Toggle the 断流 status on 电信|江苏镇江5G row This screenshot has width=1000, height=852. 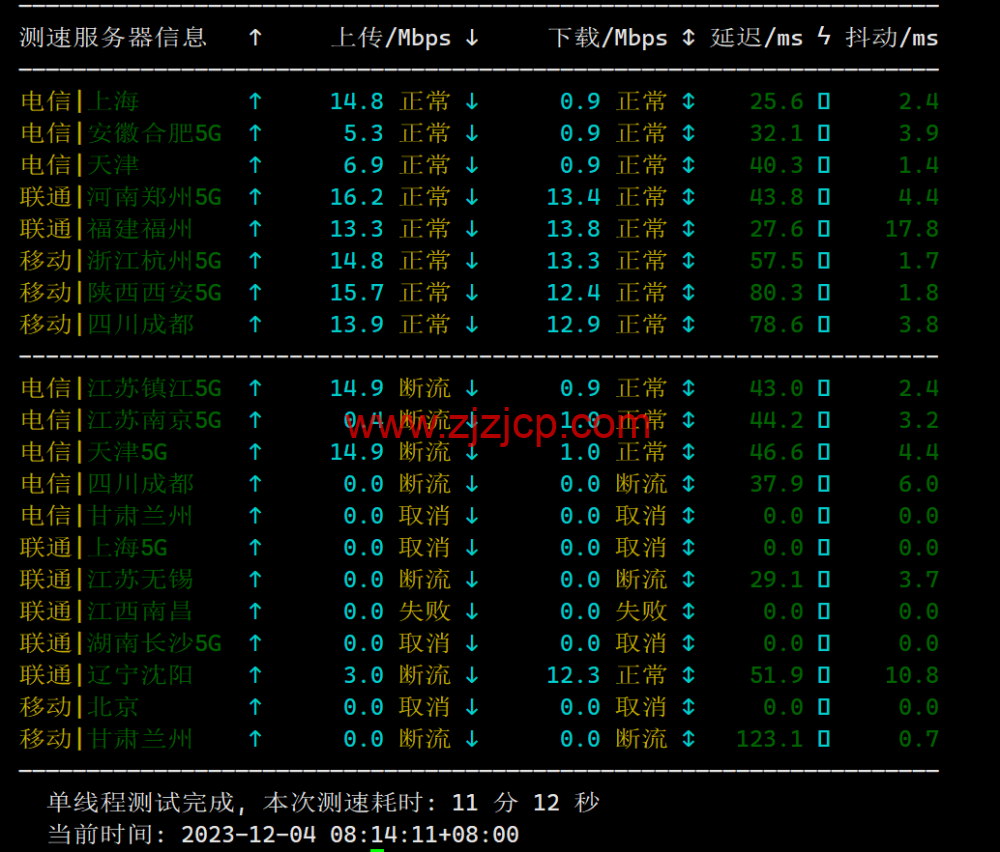(x=425, y=389)
